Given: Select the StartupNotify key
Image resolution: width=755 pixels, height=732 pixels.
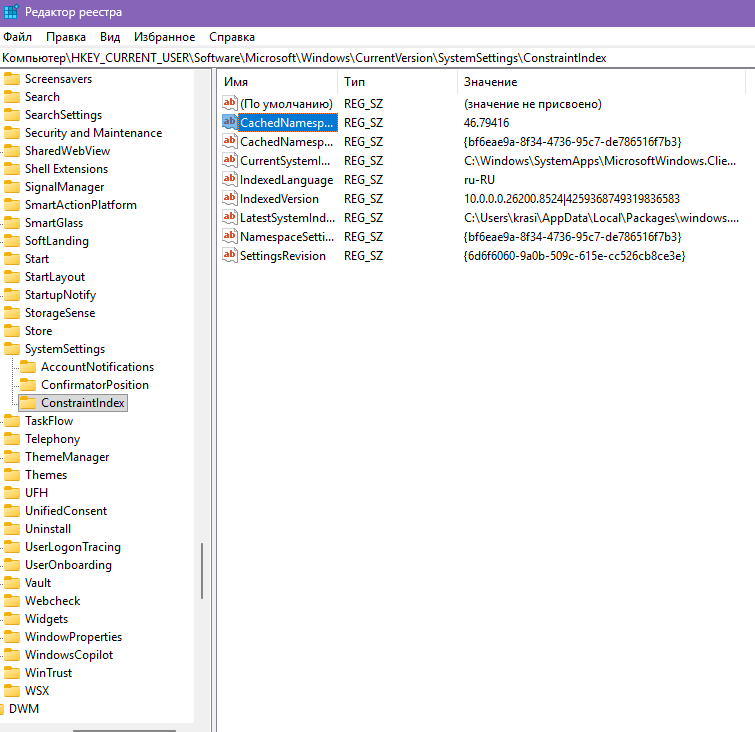Looking at the screenshot, I should [61, 295].
